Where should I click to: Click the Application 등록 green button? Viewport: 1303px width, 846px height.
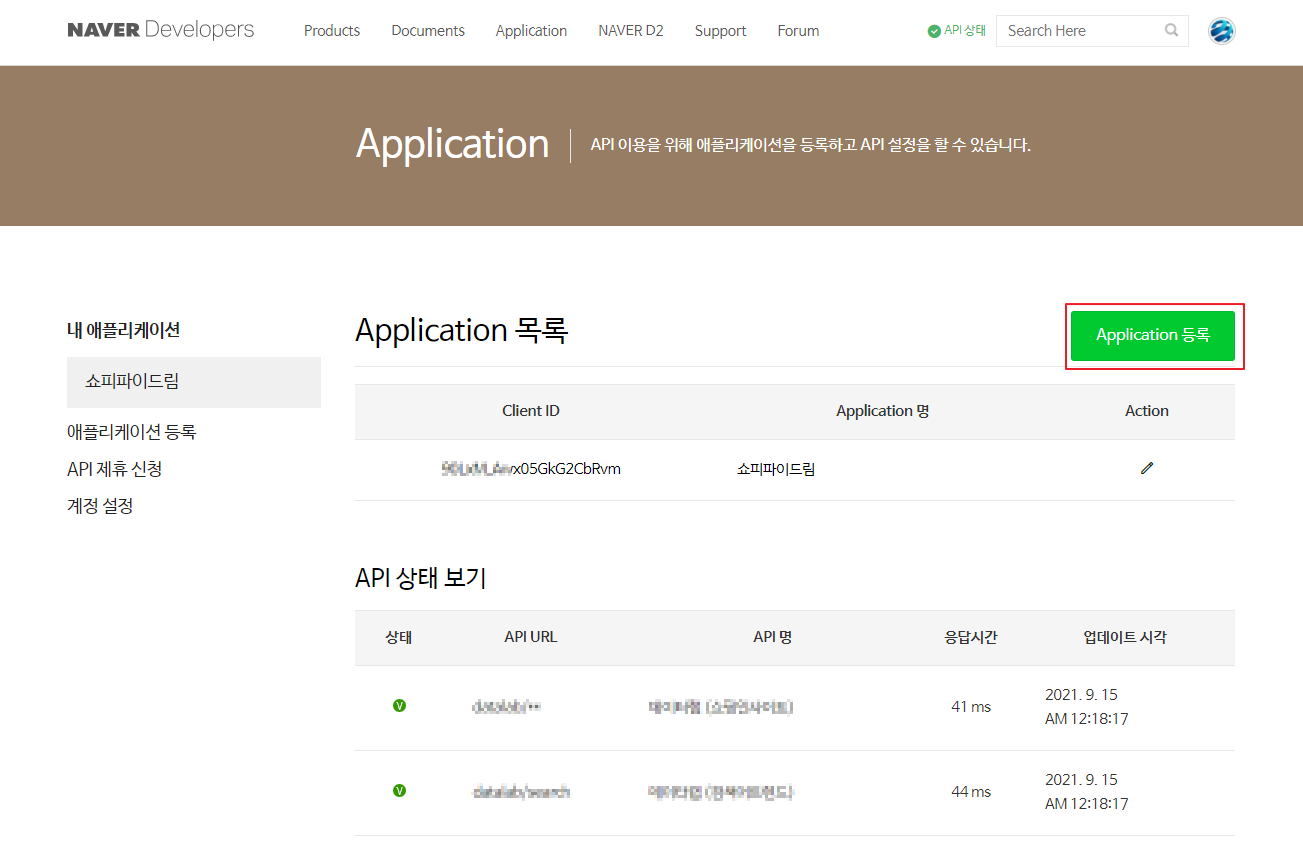point(1153,336)
